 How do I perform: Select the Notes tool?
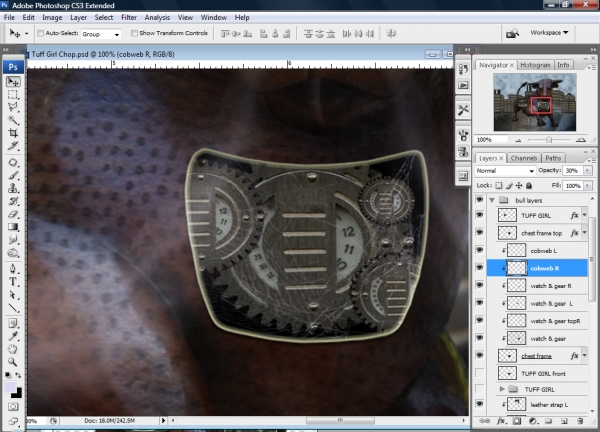click(x=13, y=323)
